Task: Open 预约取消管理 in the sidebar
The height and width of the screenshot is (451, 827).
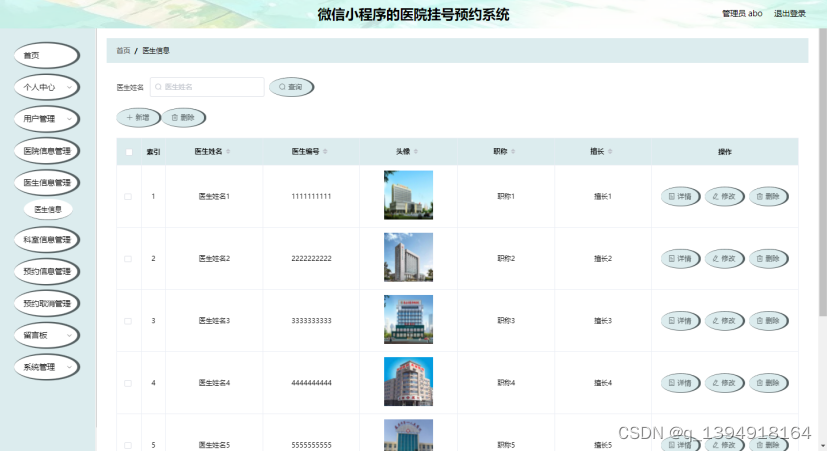Action: (46, 303)
